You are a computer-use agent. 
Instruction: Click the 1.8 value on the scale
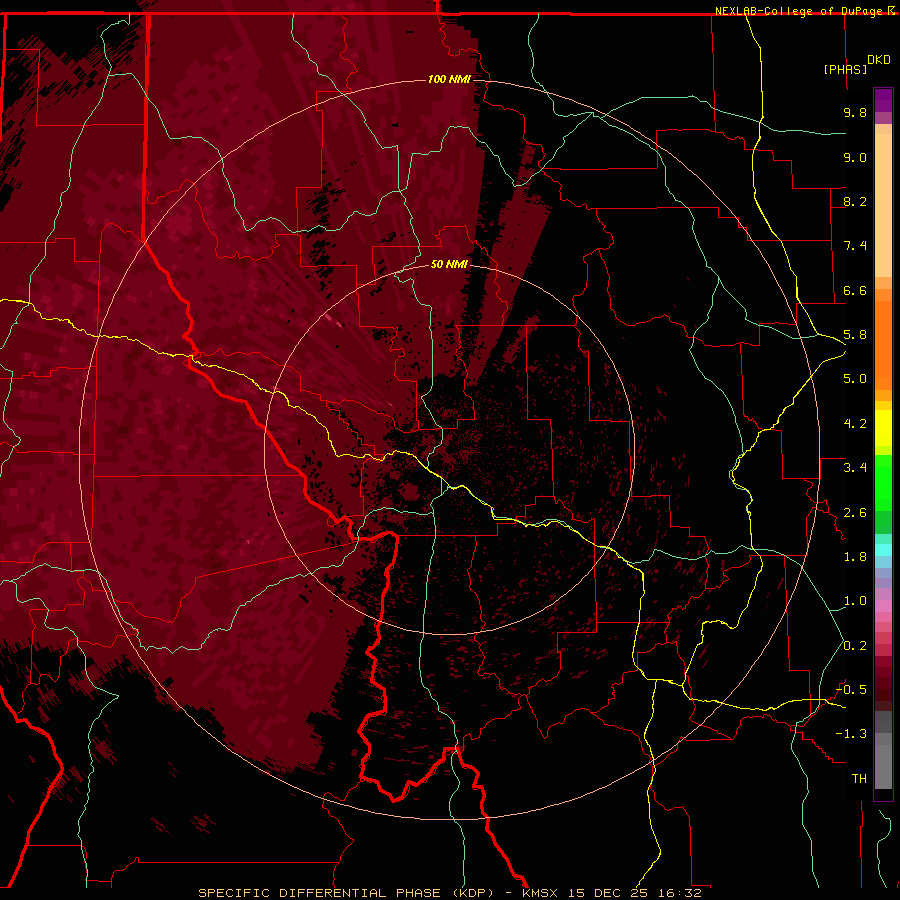pos(855,557)
